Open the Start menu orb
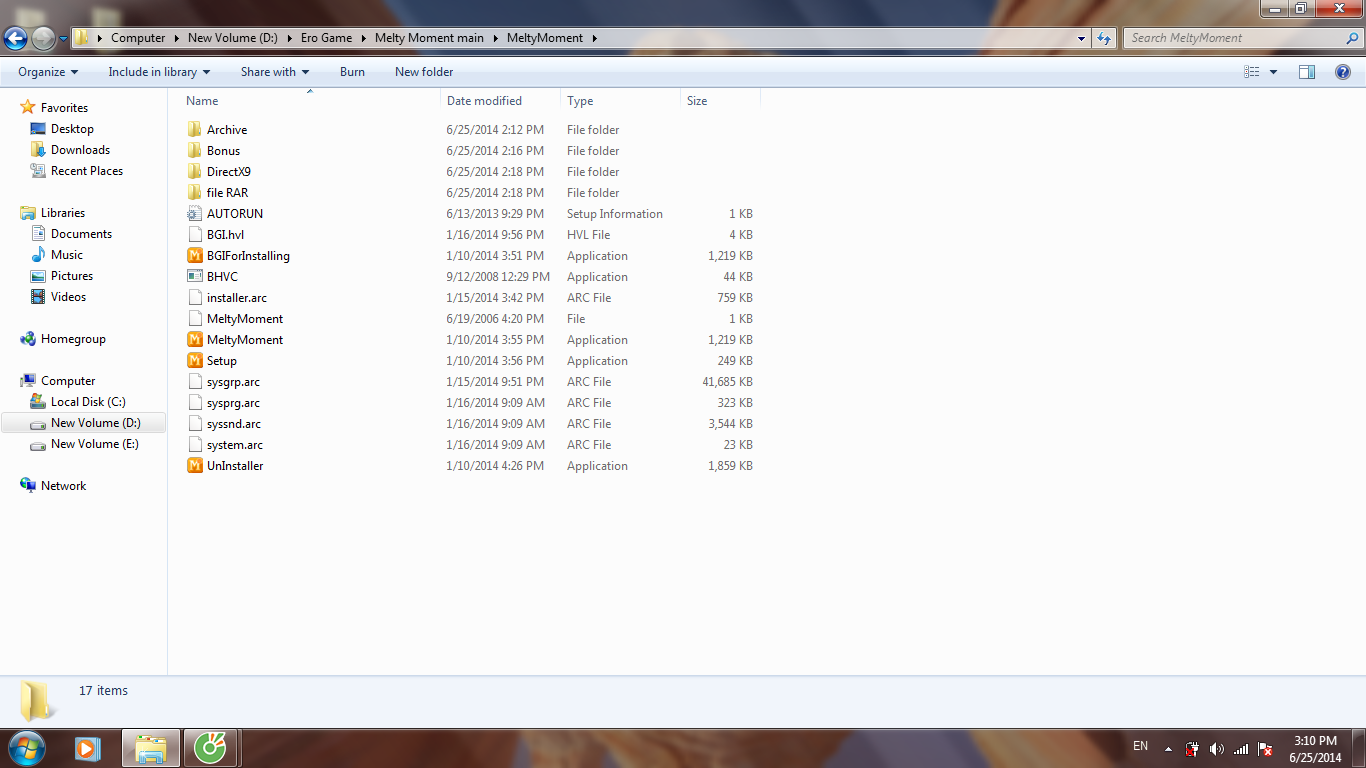Screen dimensions: 1366x768 click(x=25, y=748)
